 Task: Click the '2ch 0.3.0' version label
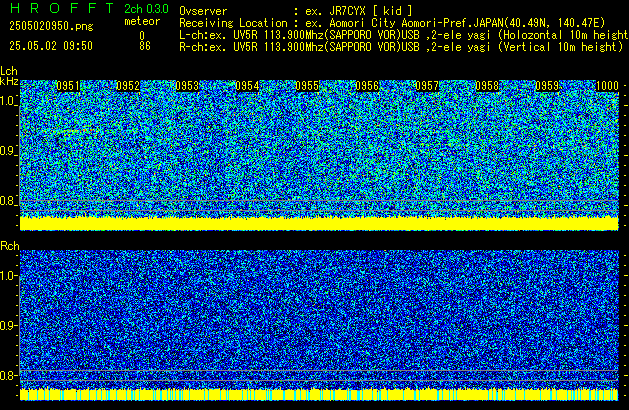pyautogui.click(x=146, y=9)
